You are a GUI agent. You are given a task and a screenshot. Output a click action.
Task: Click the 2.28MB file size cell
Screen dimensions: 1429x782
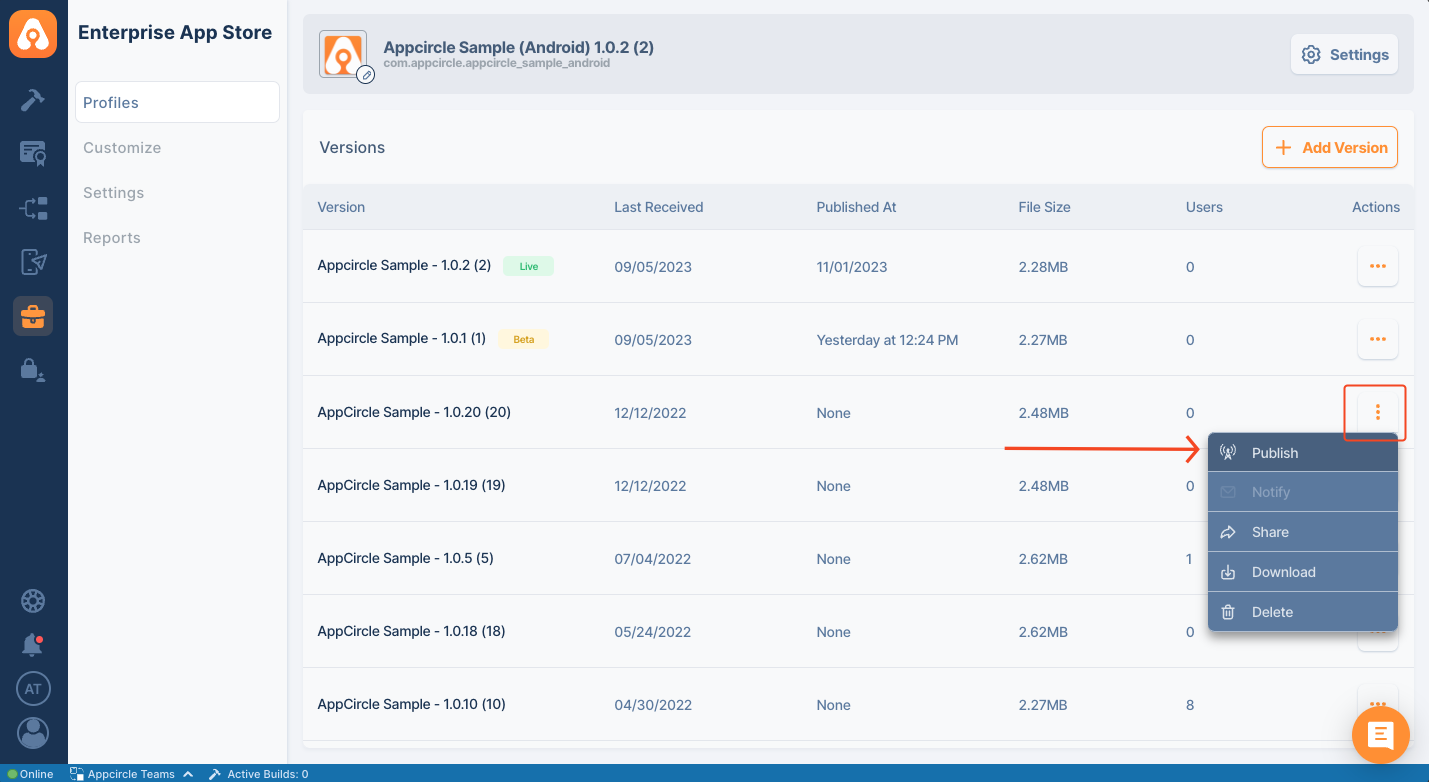coord(1043,267)
